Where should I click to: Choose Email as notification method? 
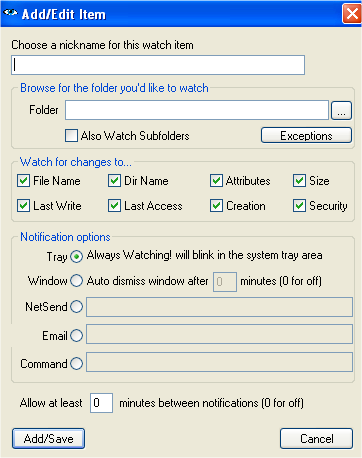(77, 335)
